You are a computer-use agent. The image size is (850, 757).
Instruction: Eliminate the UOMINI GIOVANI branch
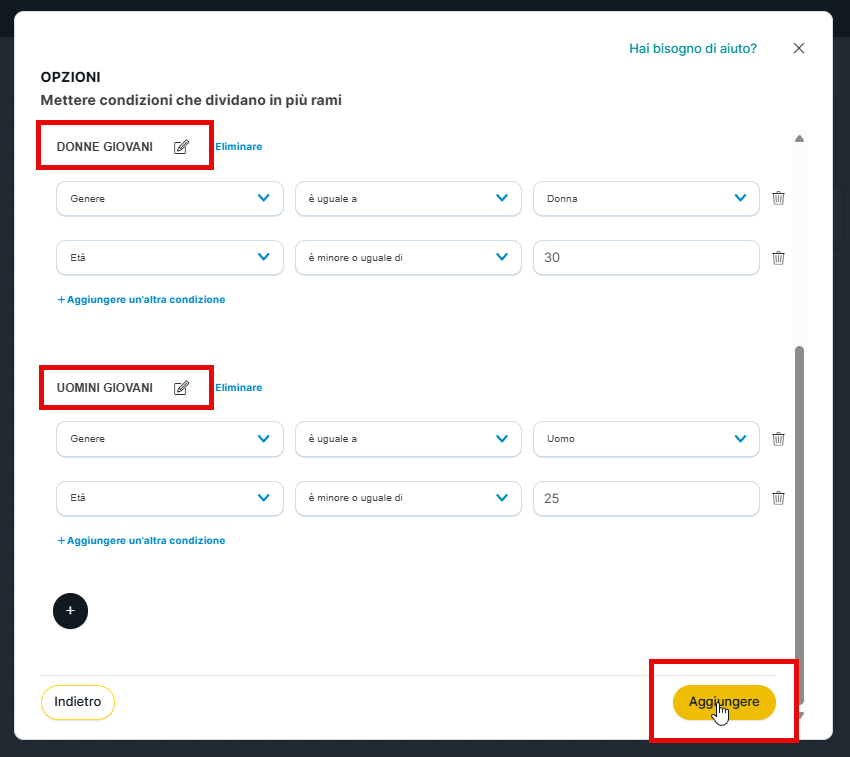[238, 388]
